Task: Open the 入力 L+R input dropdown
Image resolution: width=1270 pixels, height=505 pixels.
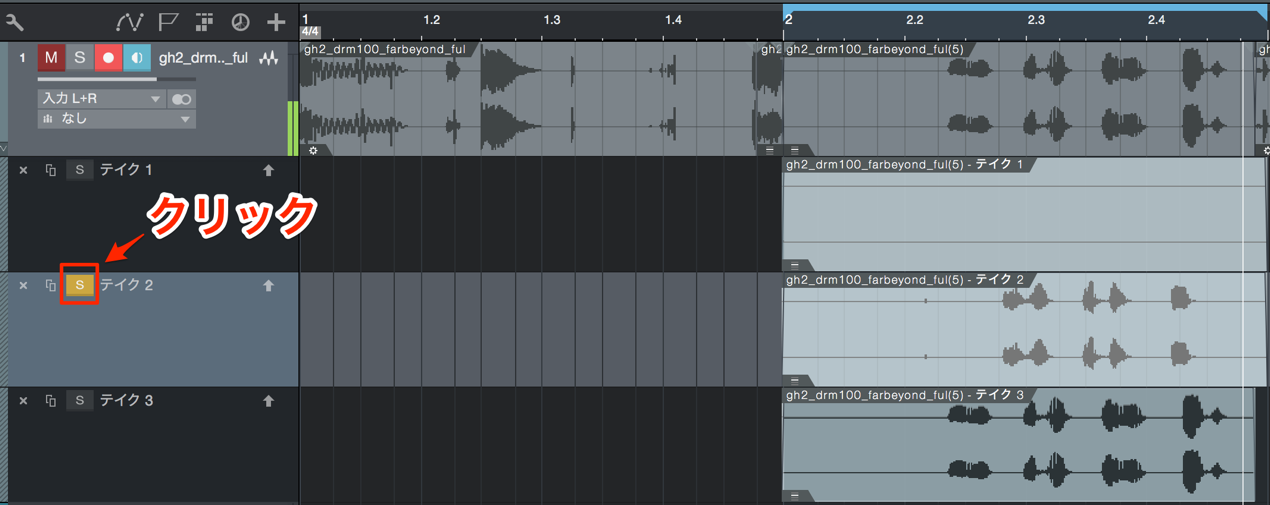Action: [101, 99]
